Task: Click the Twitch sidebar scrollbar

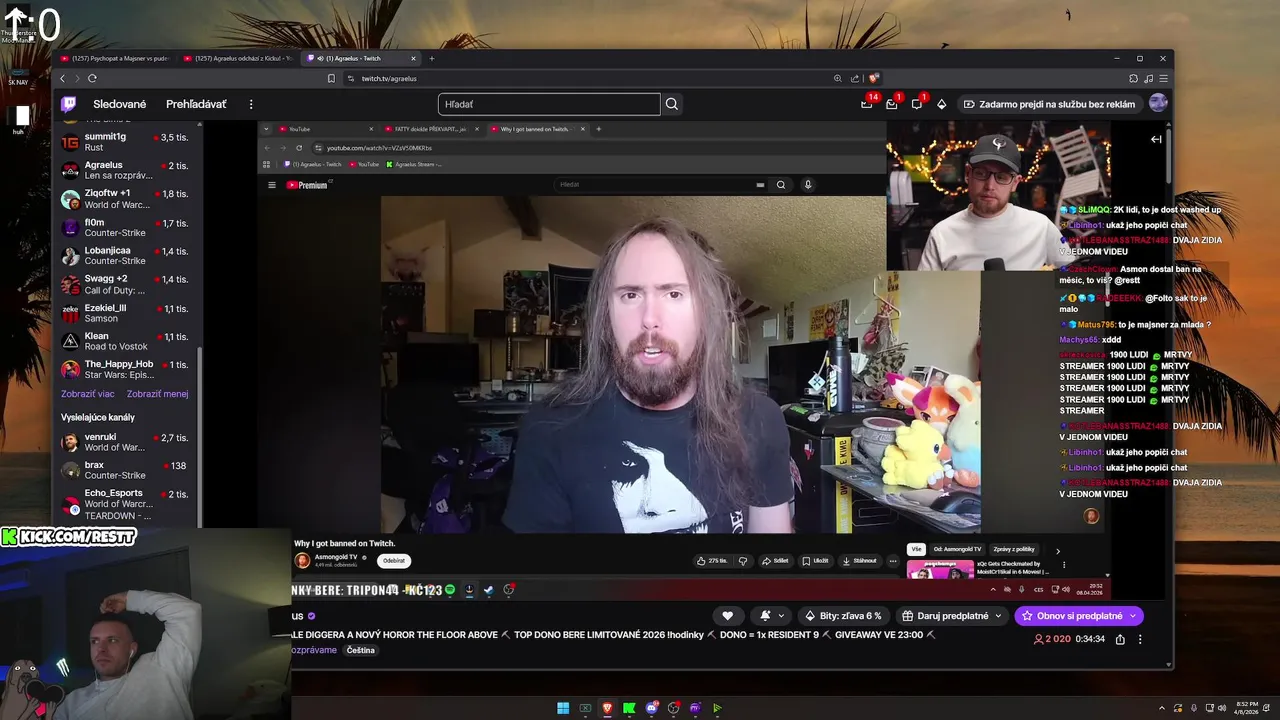Action: pyautogui.click(x=201, y=435)
